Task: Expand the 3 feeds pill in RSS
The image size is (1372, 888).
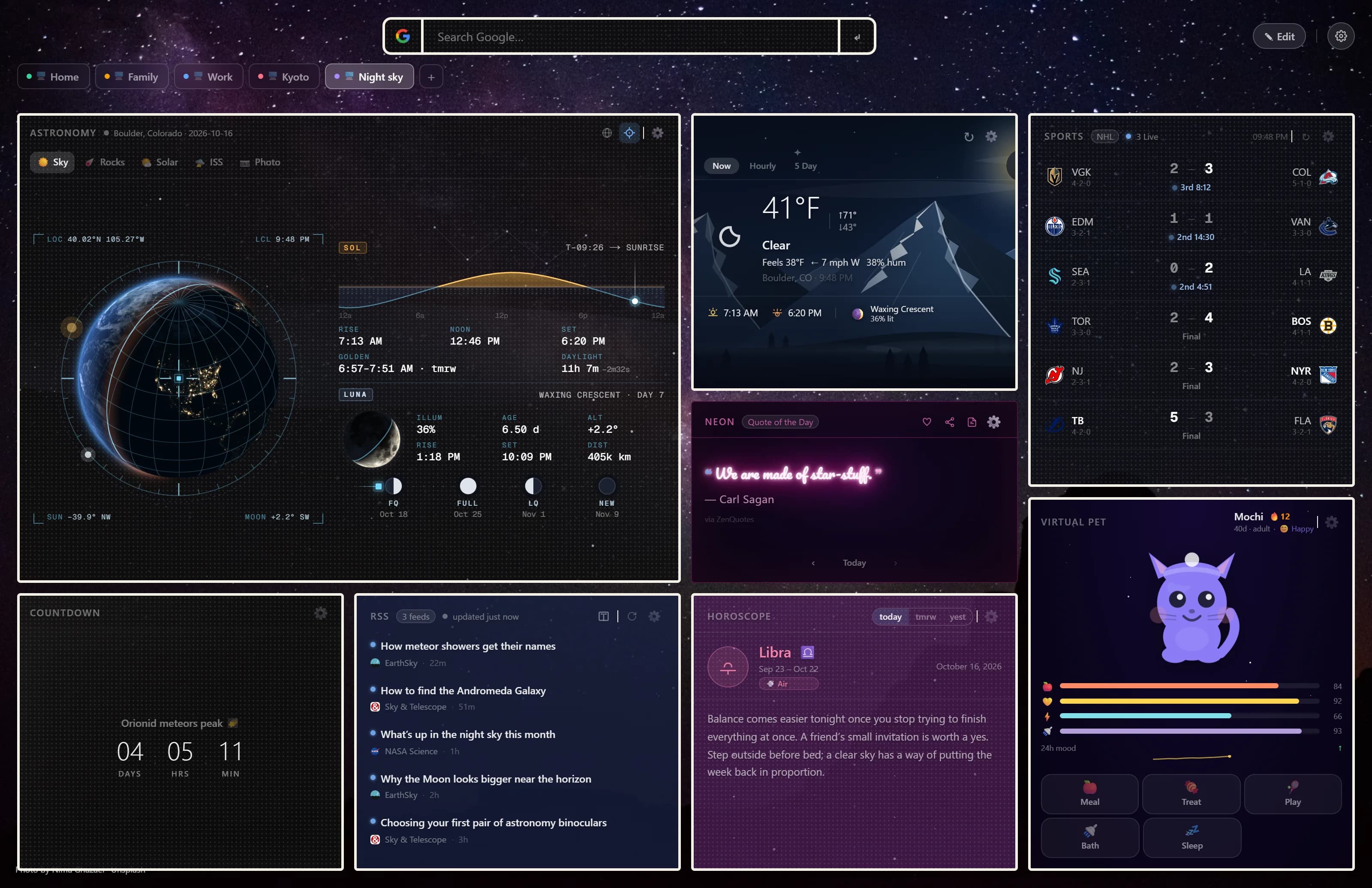Action: click(415, 617)
